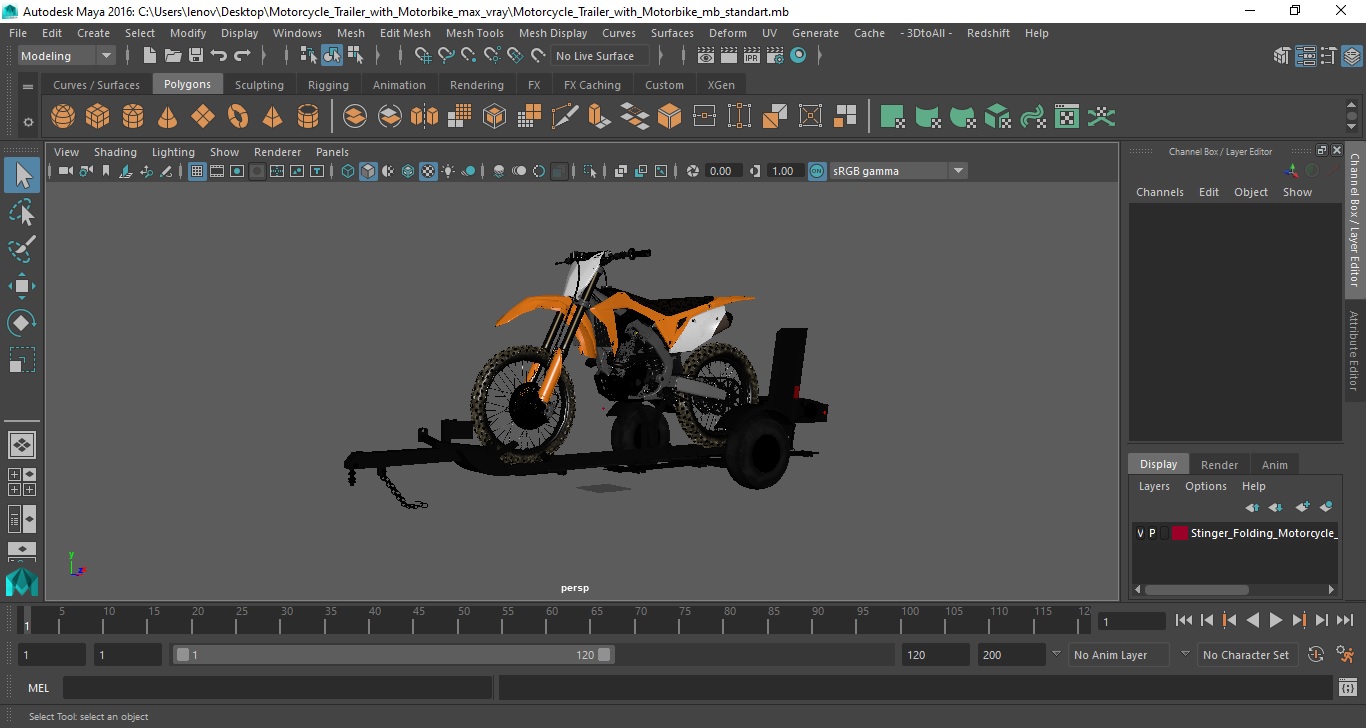Viewport: 1366px width, 728px height.
Task: Open the Modeling menu set dropdown
Action: point(67,56)
